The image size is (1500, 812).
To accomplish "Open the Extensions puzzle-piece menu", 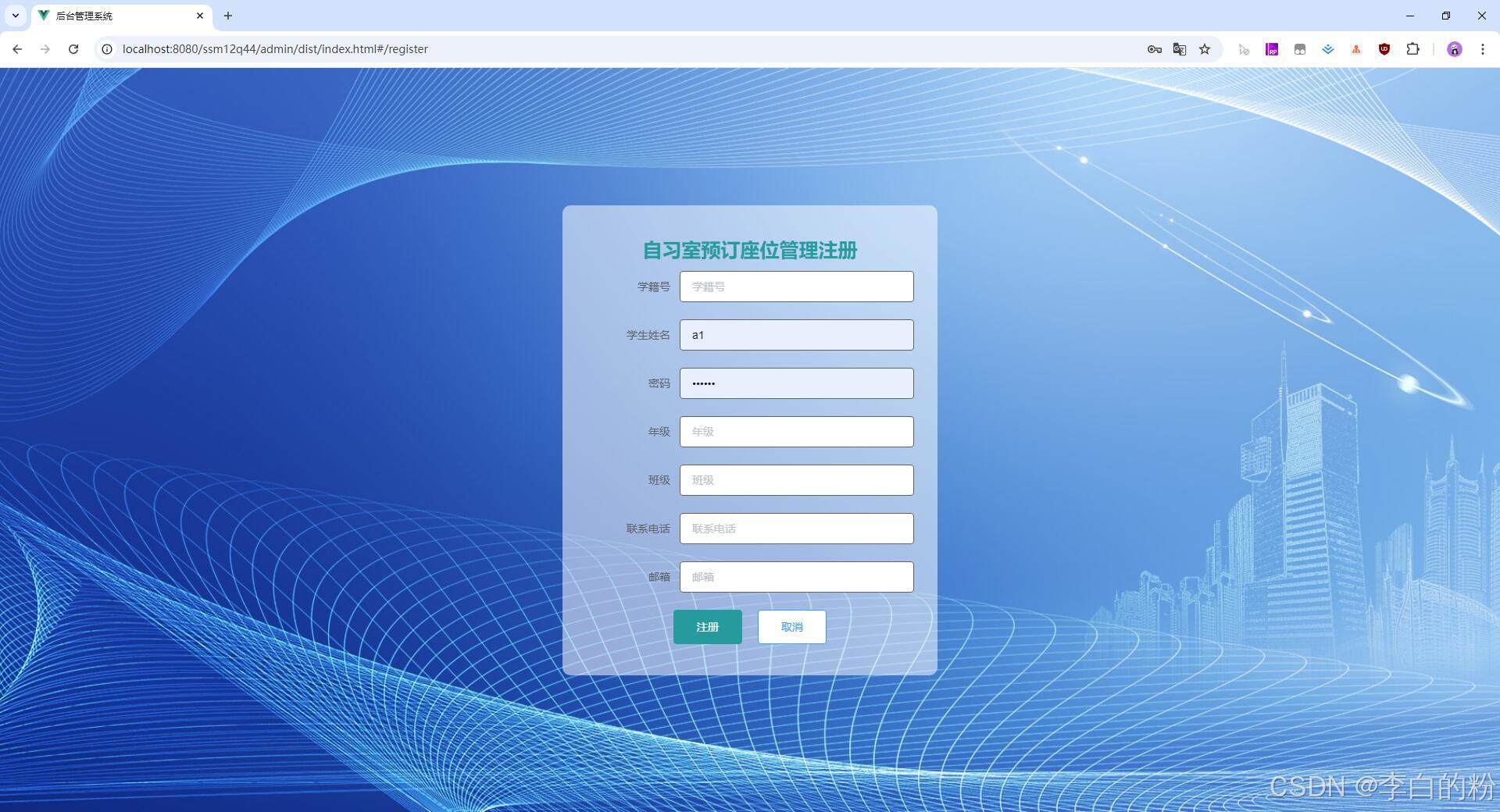I will point(1412,49).
